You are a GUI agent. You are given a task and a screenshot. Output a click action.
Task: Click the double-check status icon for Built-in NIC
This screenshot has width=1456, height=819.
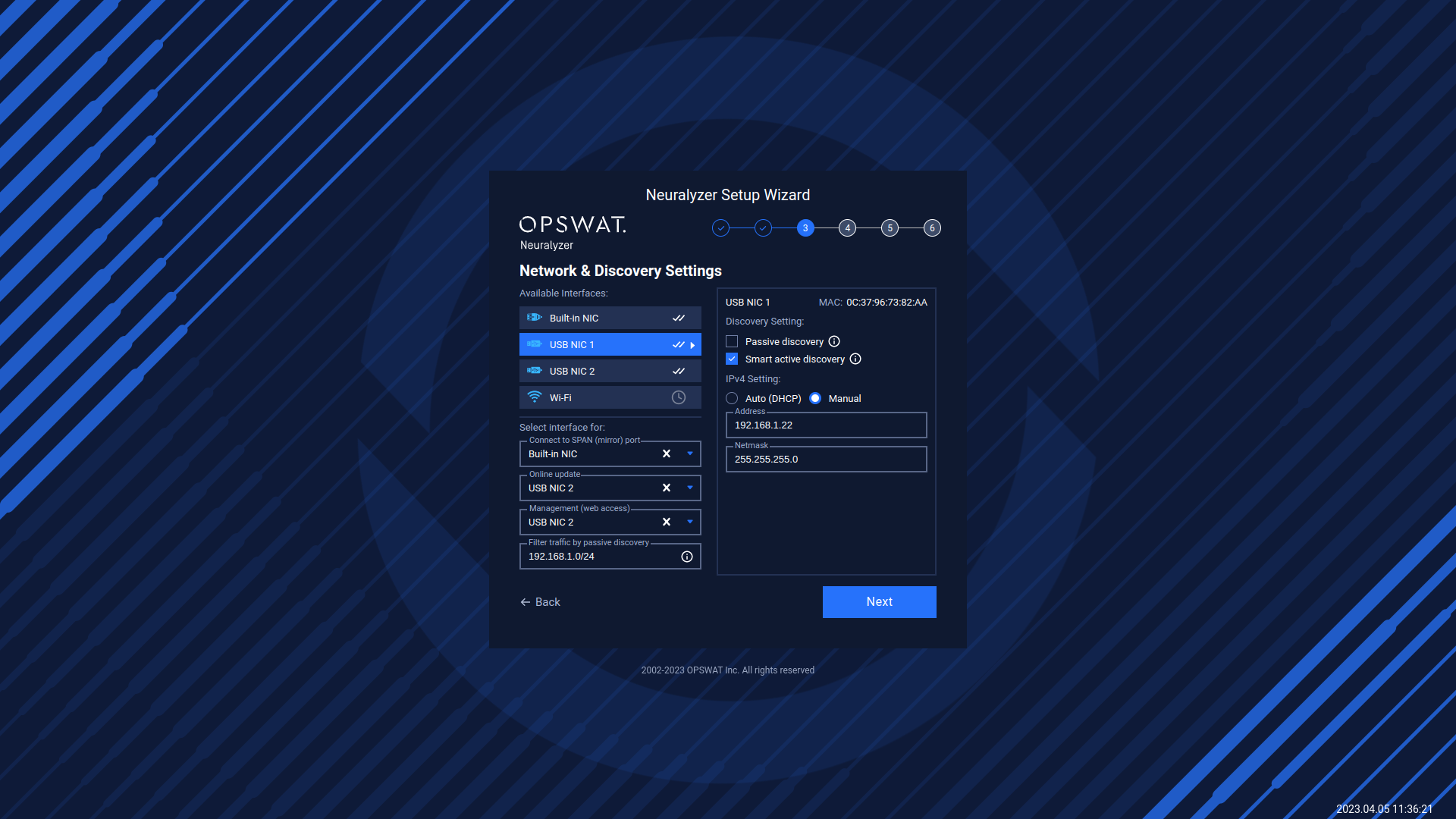pyautogui.click(x=679, y=318)
